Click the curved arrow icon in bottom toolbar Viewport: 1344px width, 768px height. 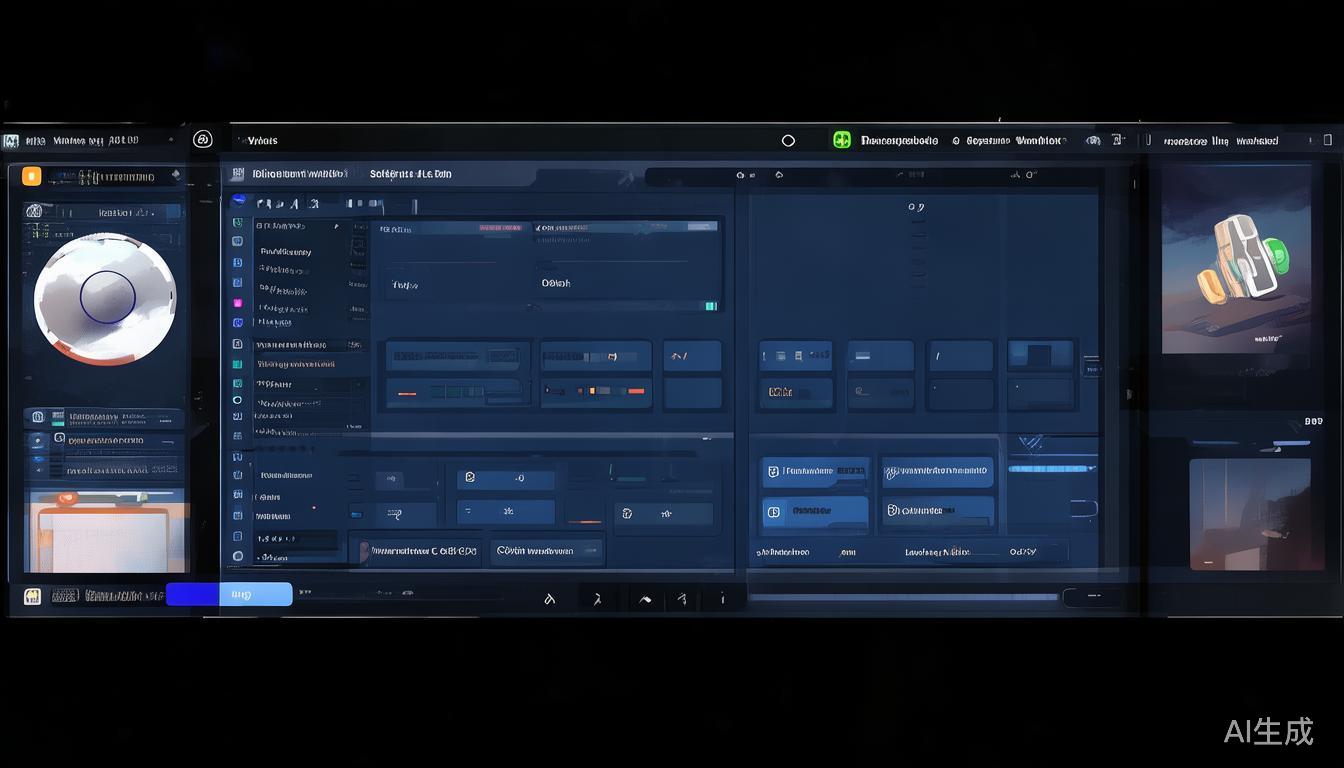645,599
